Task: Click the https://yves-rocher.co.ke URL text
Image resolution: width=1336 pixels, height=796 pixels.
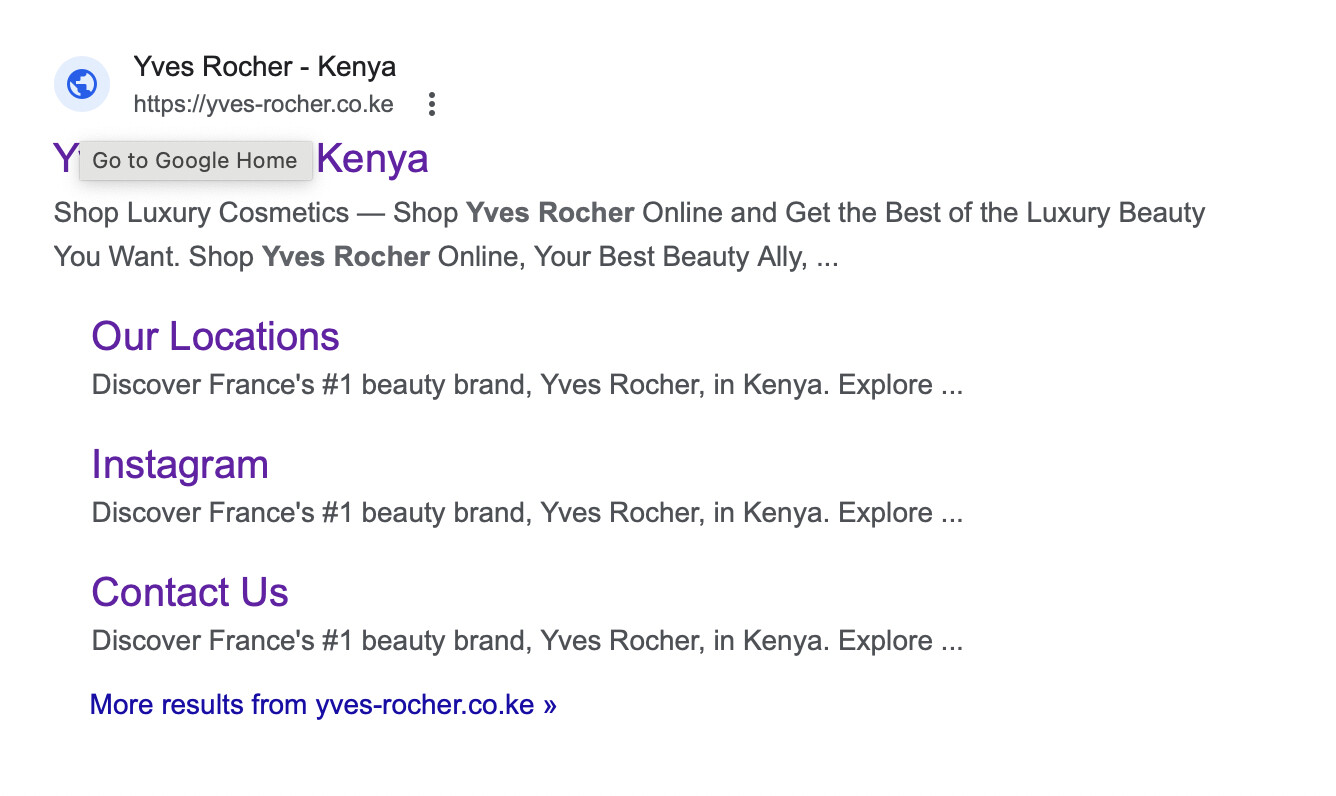Action: [x=263, y=104]
